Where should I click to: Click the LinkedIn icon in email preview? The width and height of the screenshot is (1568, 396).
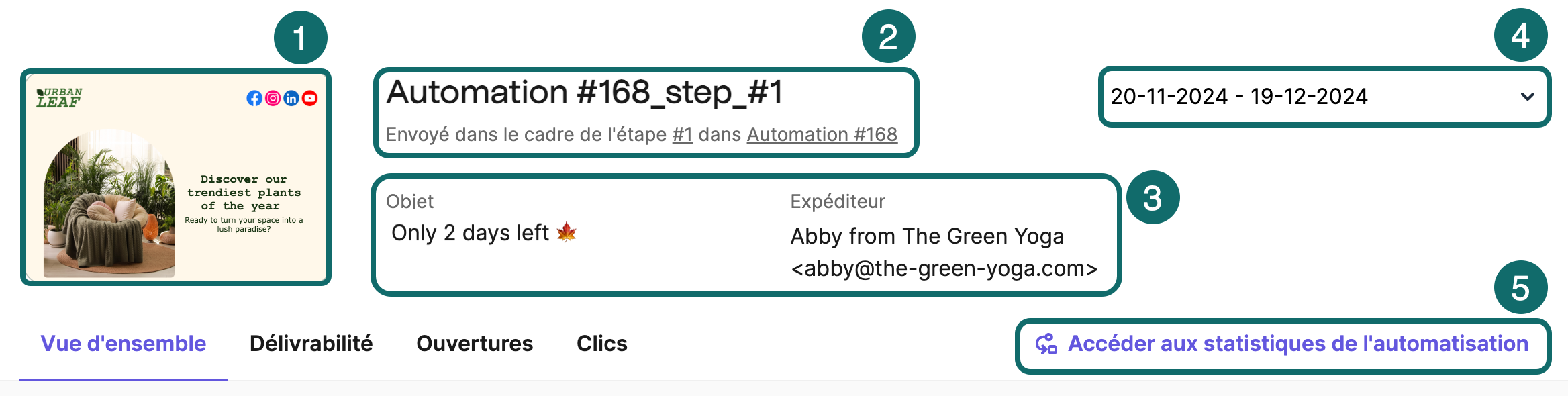point(291,98)
